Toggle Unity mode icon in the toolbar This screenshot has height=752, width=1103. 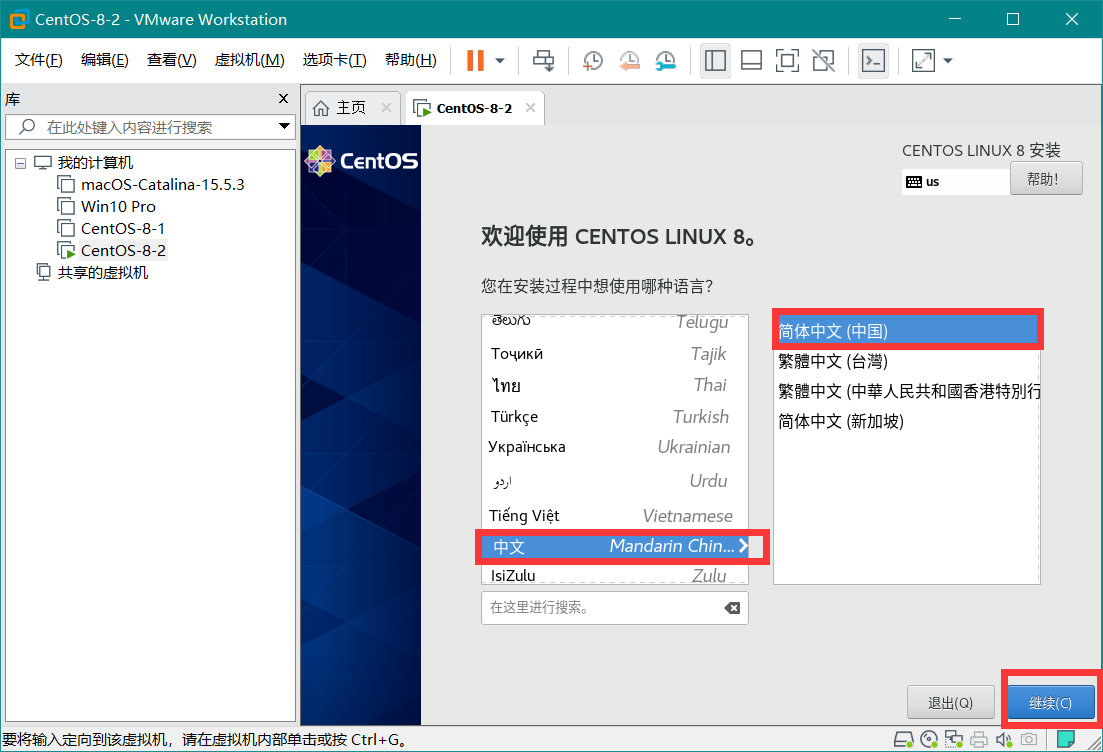coord(823,61)
